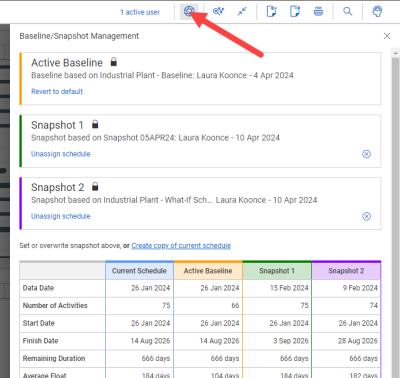Select the Snapshot 2 column header
This screenshot has width=400, height=378.
pyautogui.click(x=346, y=271)
